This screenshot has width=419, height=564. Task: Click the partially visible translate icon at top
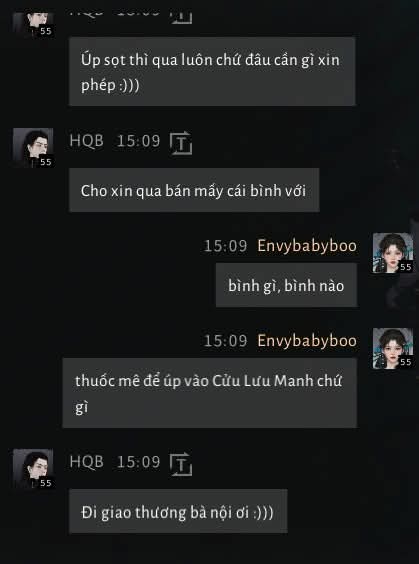pos(181,18)
